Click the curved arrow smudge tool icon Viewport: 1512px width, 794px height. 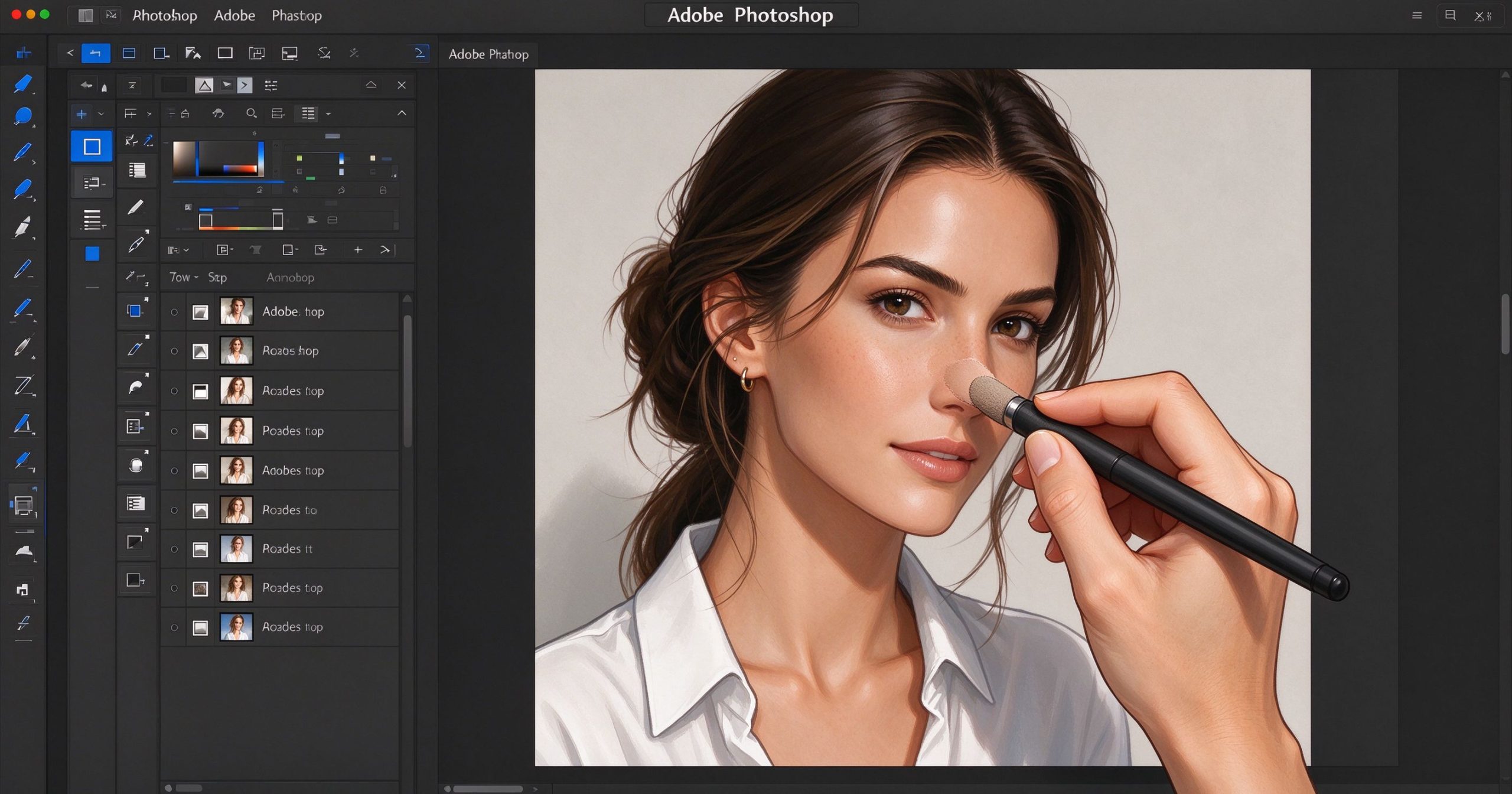click(136, 387)
